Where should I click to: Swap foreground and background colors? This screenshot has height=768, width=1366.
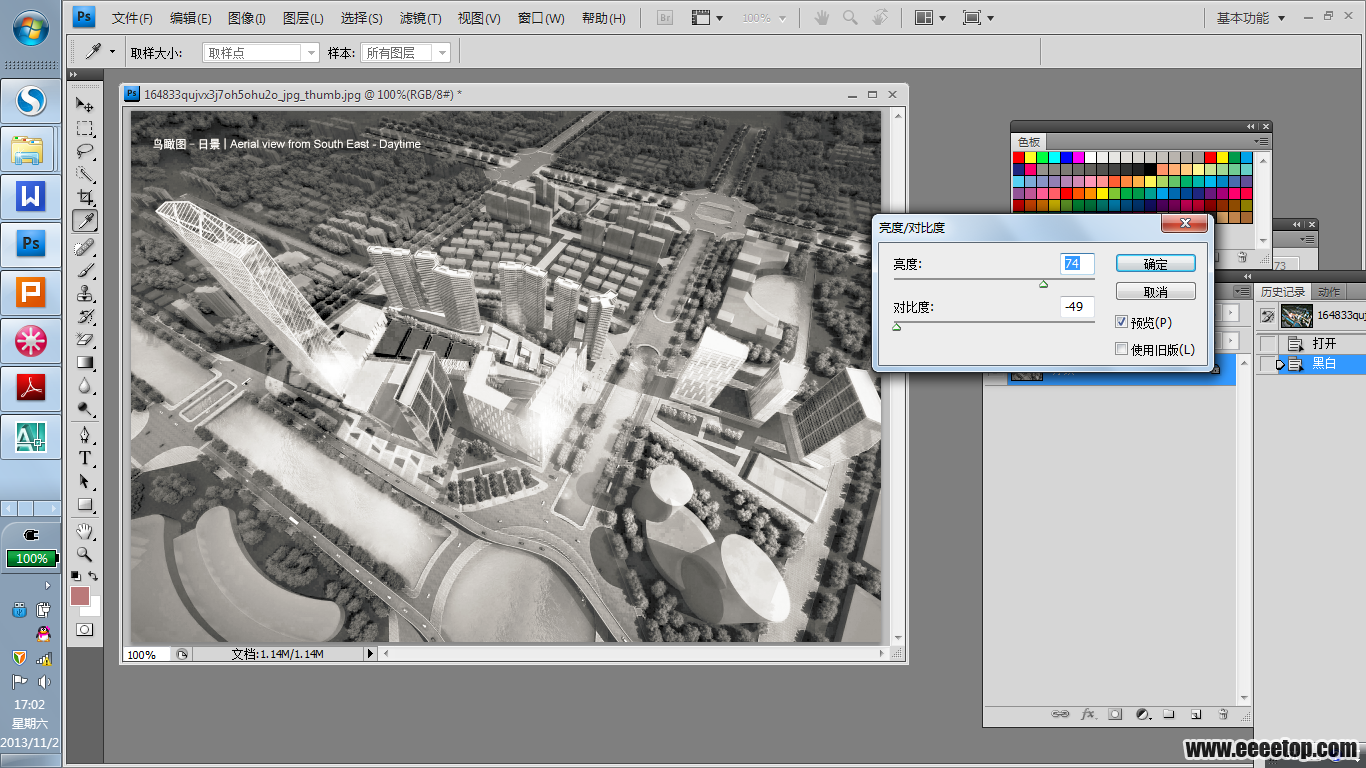[x=93, y=576]
